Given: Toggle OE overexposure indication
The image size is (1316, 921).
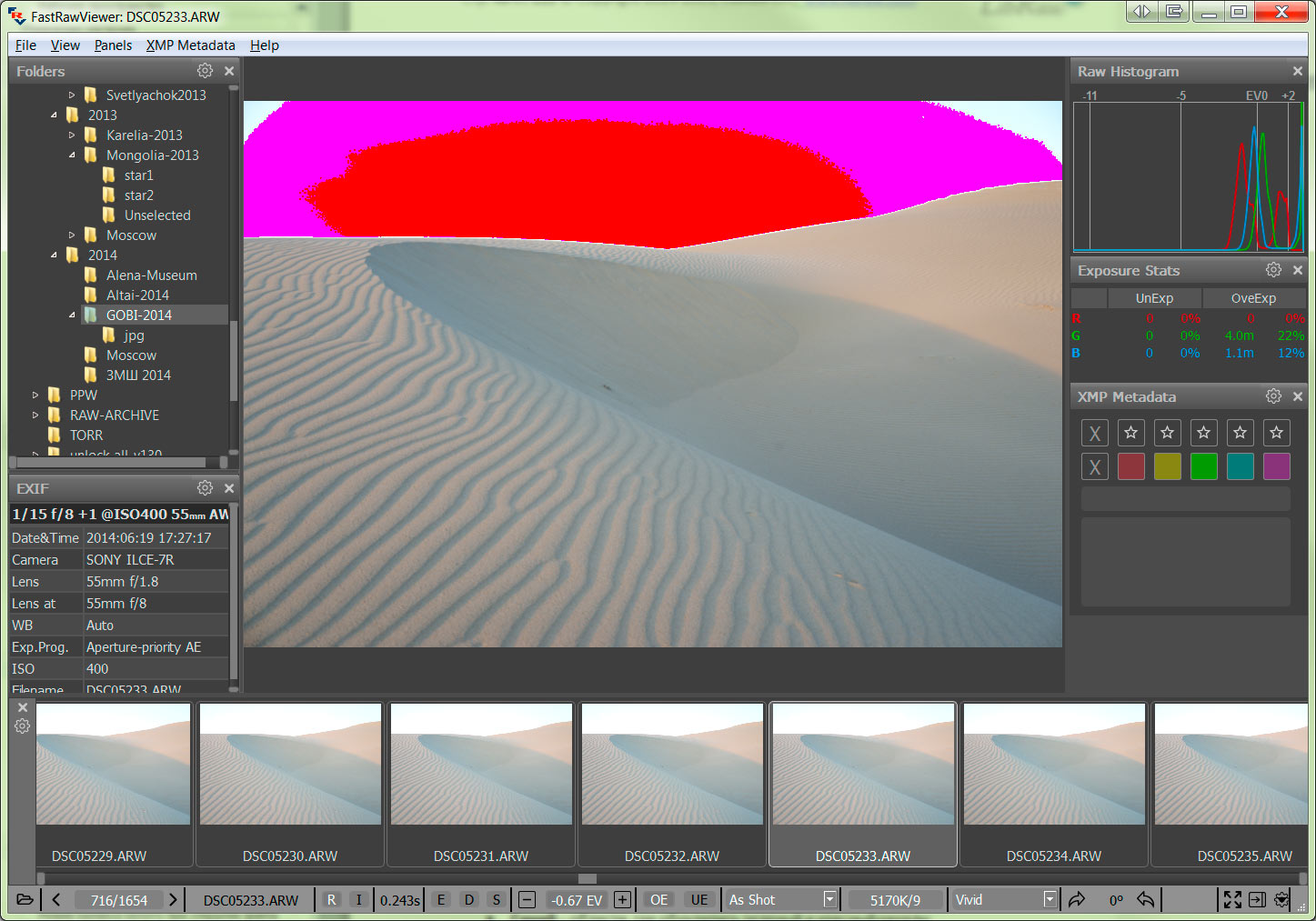Looking at the screenshot, I should click(658, 900).
